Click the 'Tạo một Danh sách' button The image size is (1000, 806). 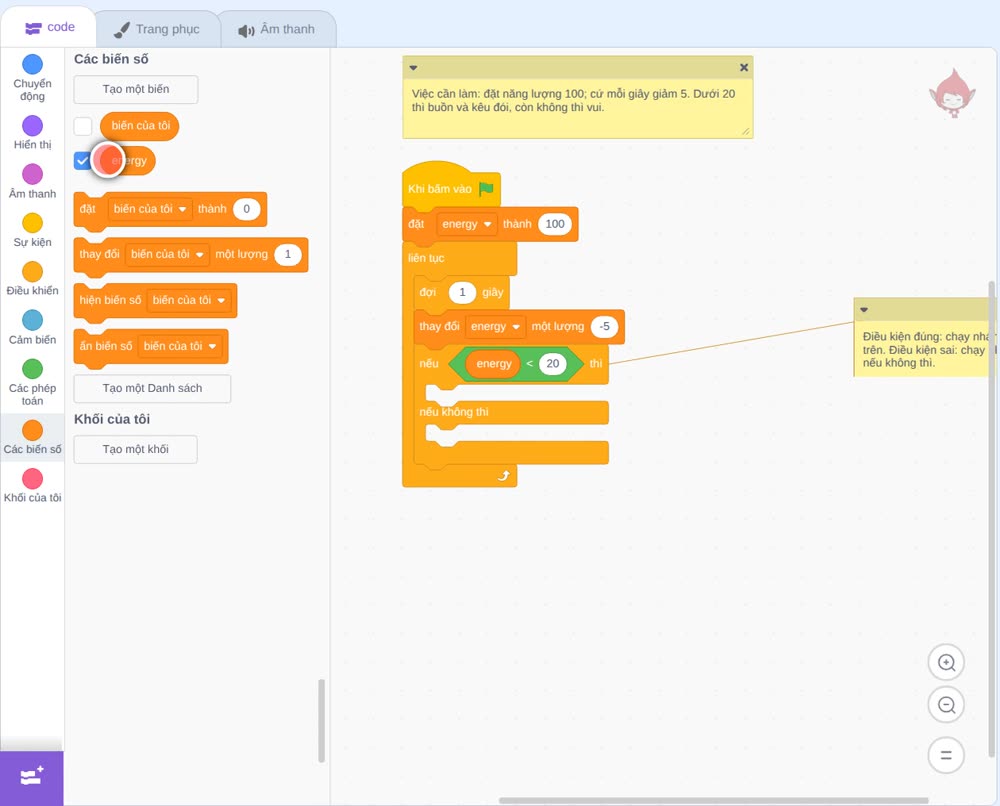coord(152,388)
